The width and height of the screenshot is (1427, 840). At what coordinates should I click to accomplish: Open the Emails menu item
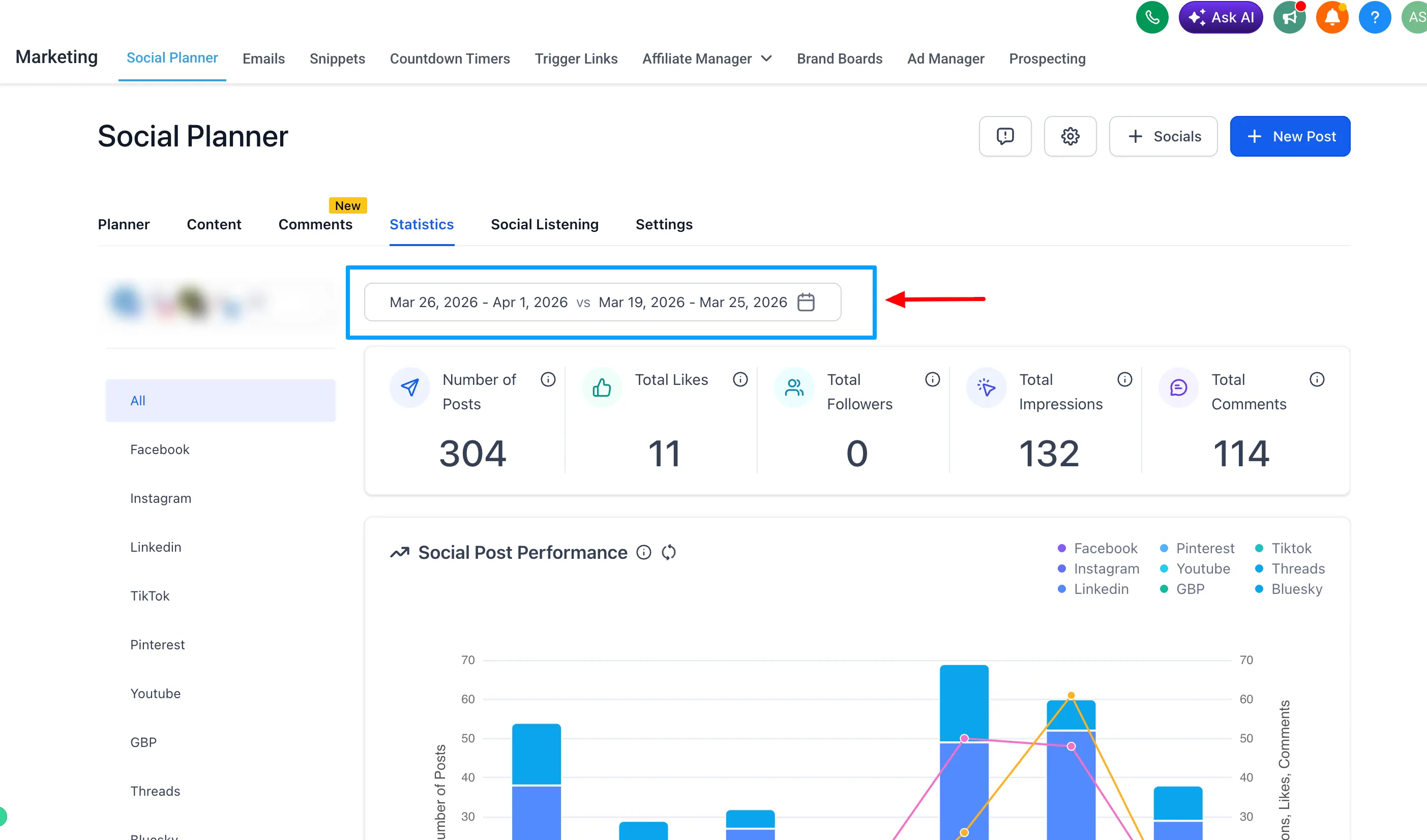pyautogui.click(x=263, y=58)
